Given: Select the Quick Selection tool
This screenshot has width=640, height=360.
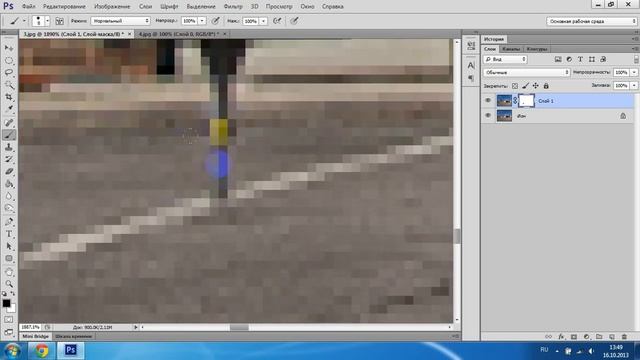Looking at the screenshot, I should [x=9, y=85].
